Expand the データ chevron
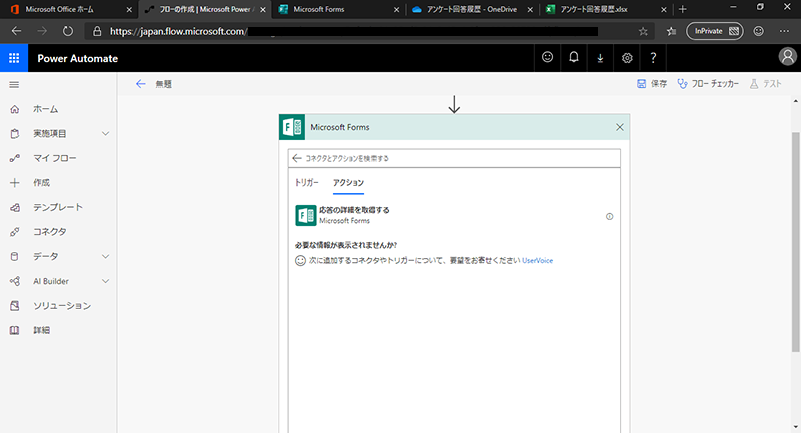The width and height of the screenshot is (801, 433). 105,256
